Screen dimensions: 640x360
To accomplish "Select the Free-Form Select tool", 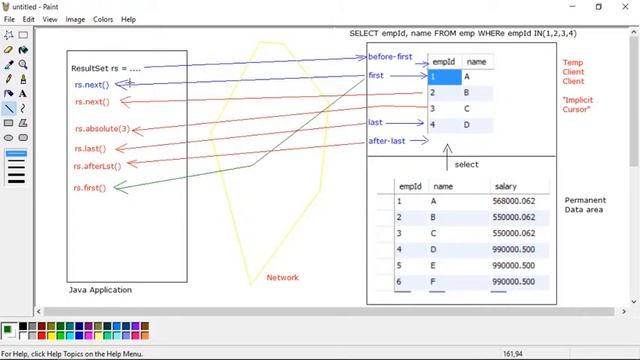I will tap(9, 35).
